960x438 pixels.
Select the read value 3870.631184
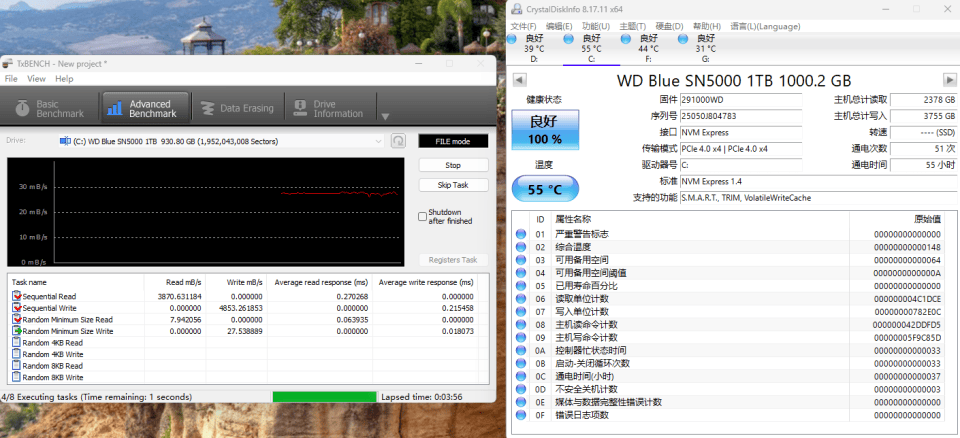click(x=179, y=296)
